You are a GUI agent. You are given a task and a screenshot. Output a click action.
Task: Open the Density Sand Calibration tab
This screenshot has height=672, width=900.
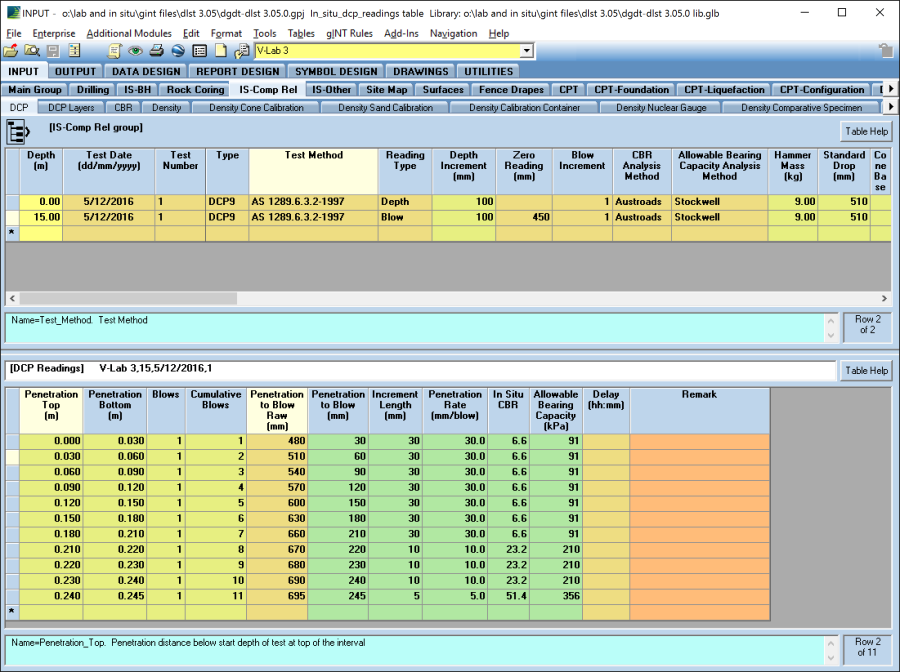point(385,107)
